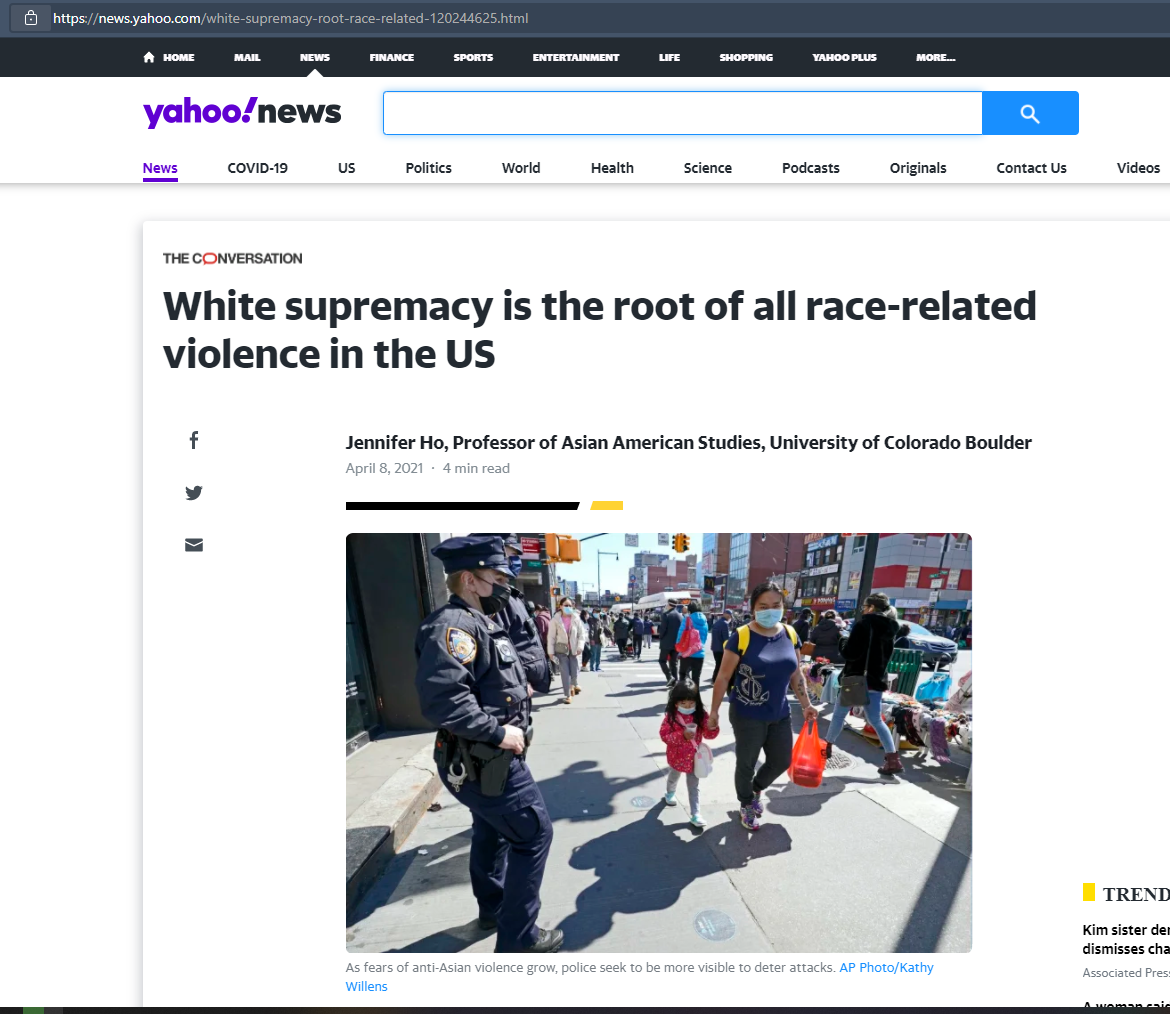
Task: Open Mail from the top bar
Action: point(247,57)
